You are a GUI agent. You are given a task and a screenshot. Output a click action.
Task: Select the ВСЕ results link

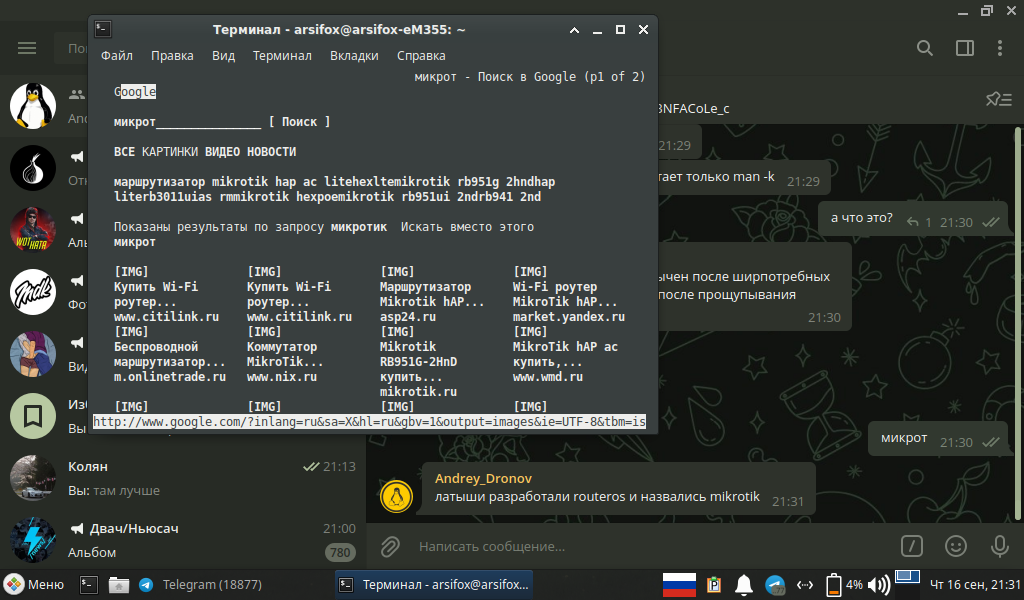(x=124, y=151)
